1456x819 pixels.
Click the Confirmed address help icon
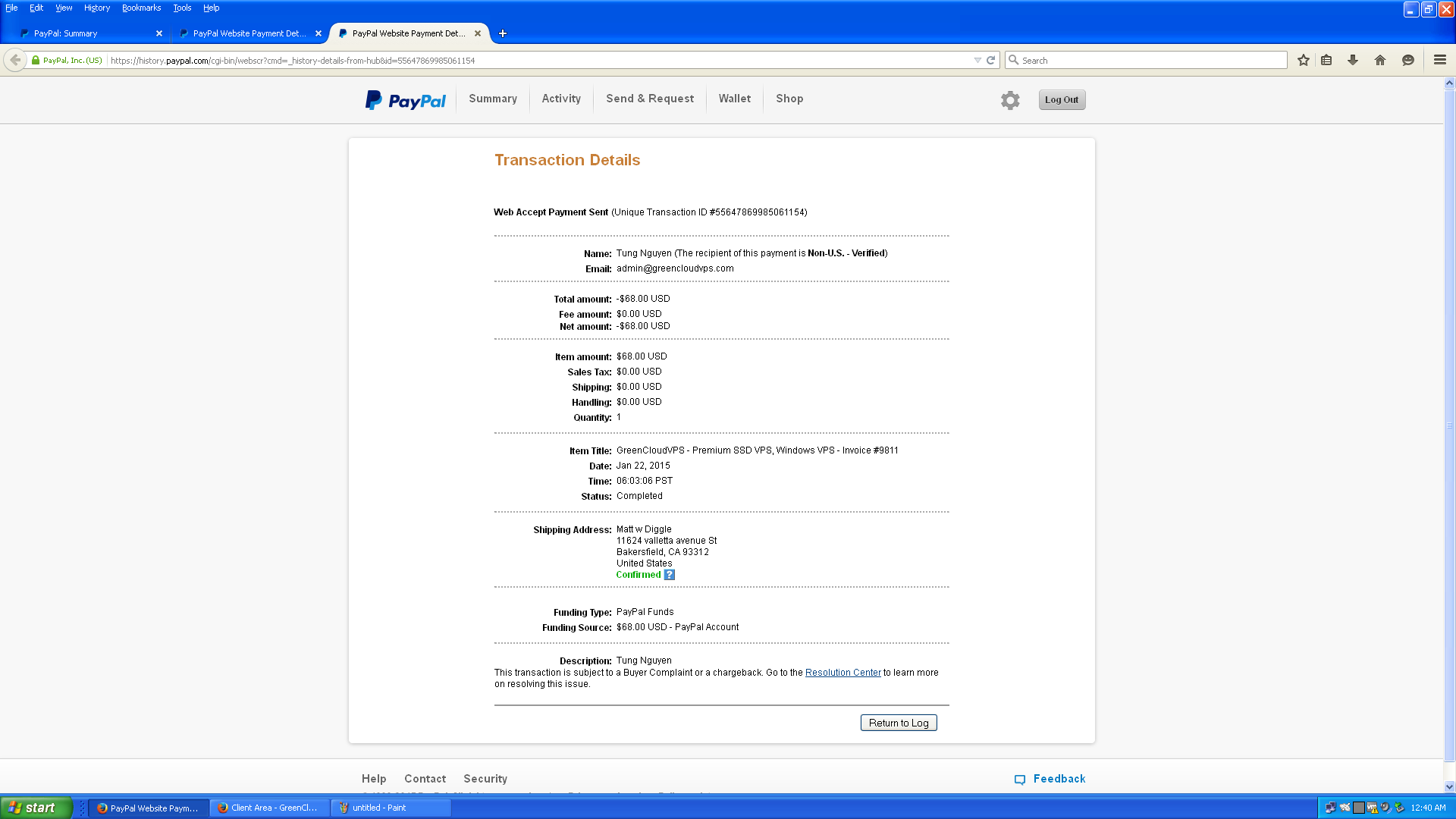(x=669, y=575)
